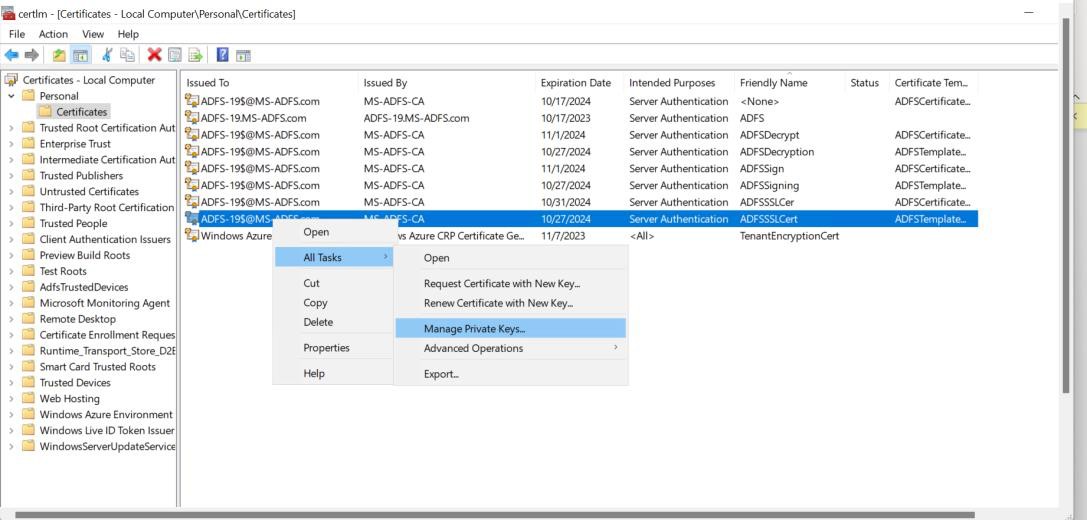Click the Trusted Devices folder icon

point(28,383)
